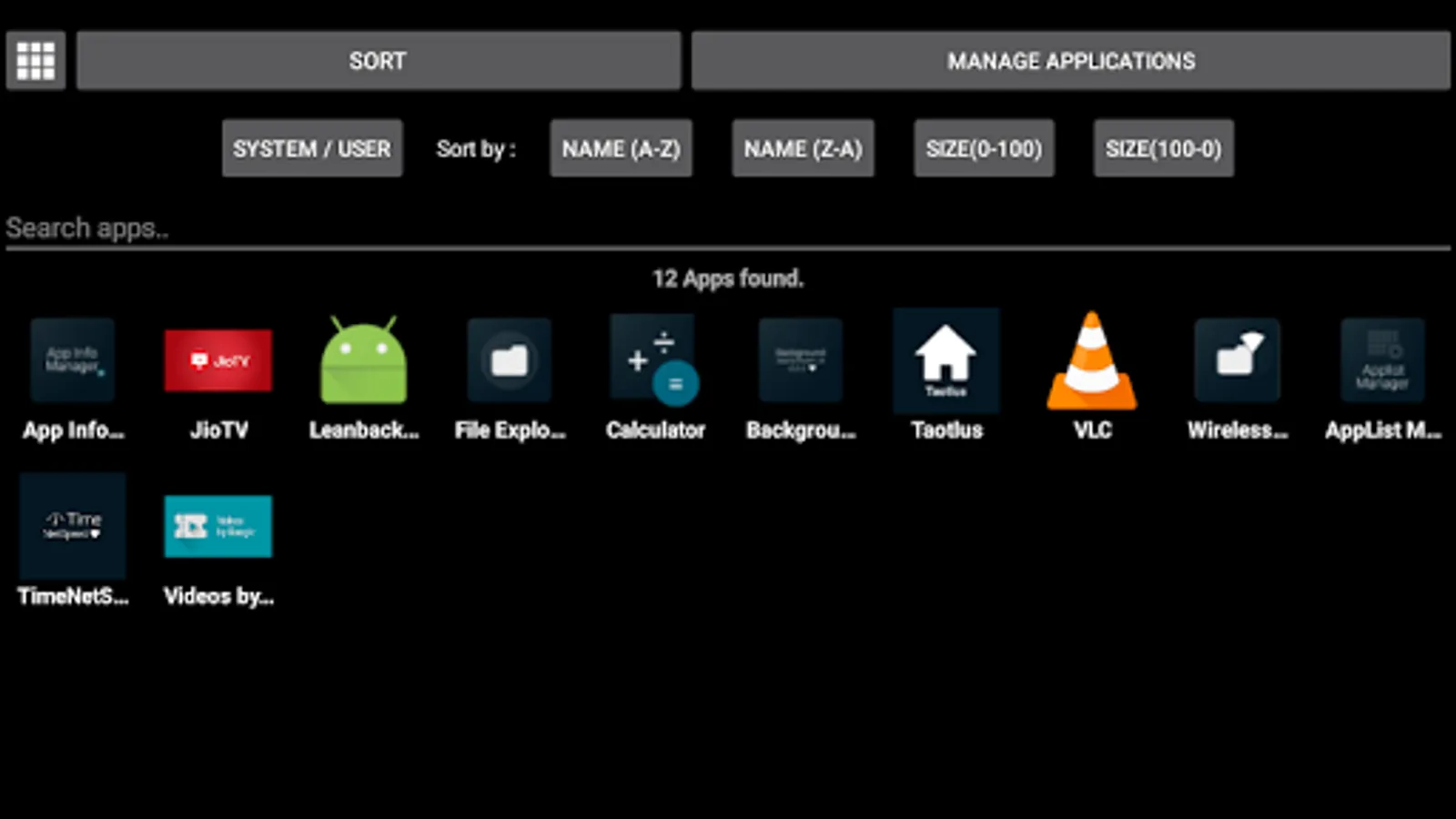Click the 'Taotlus' label
This screenshot has width=1456, height=819.
[x=946, y=430]
